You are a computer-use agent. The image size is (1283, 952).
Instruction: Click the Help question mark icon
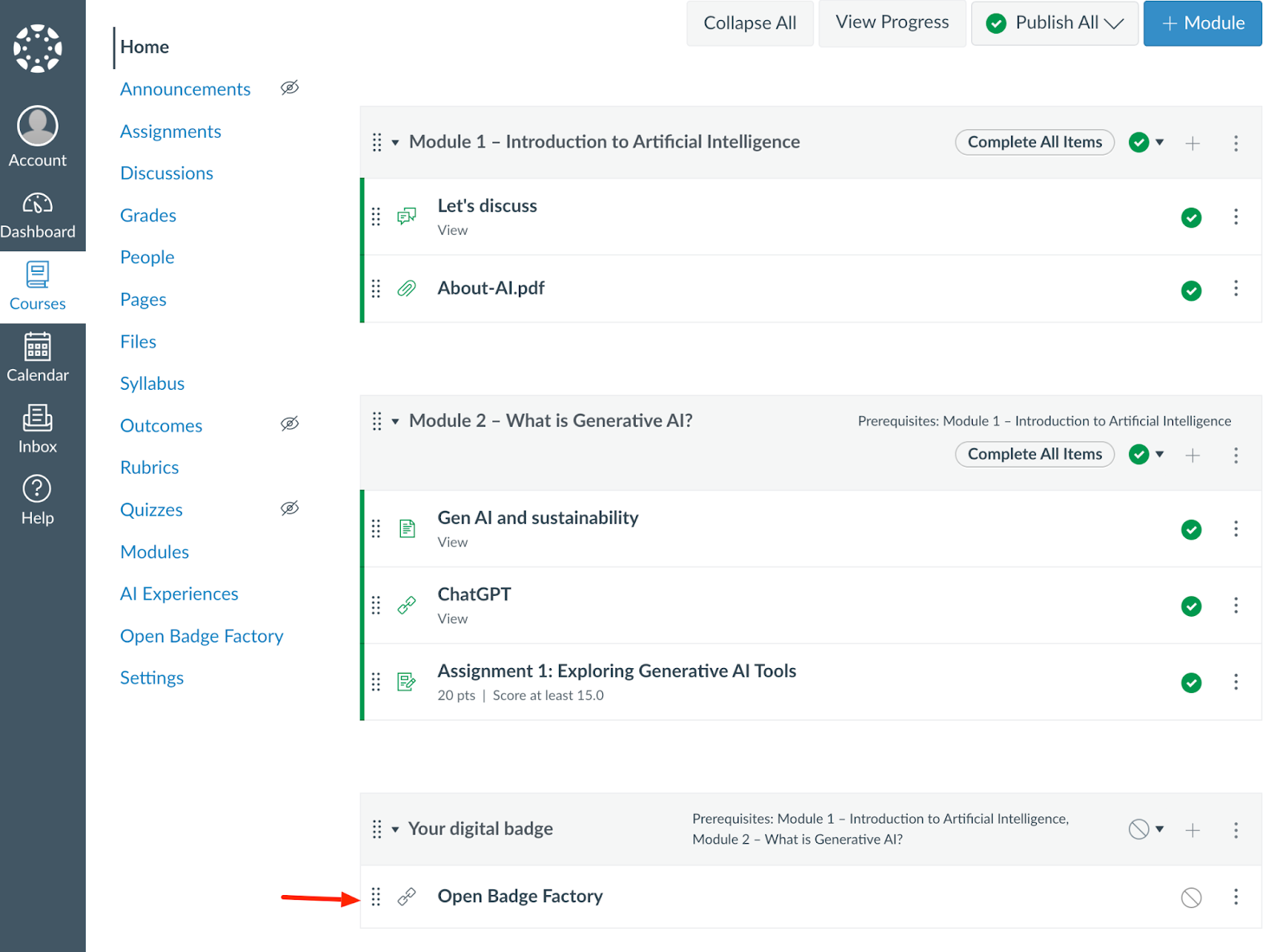pyautogui.click(x=37, y=488)
